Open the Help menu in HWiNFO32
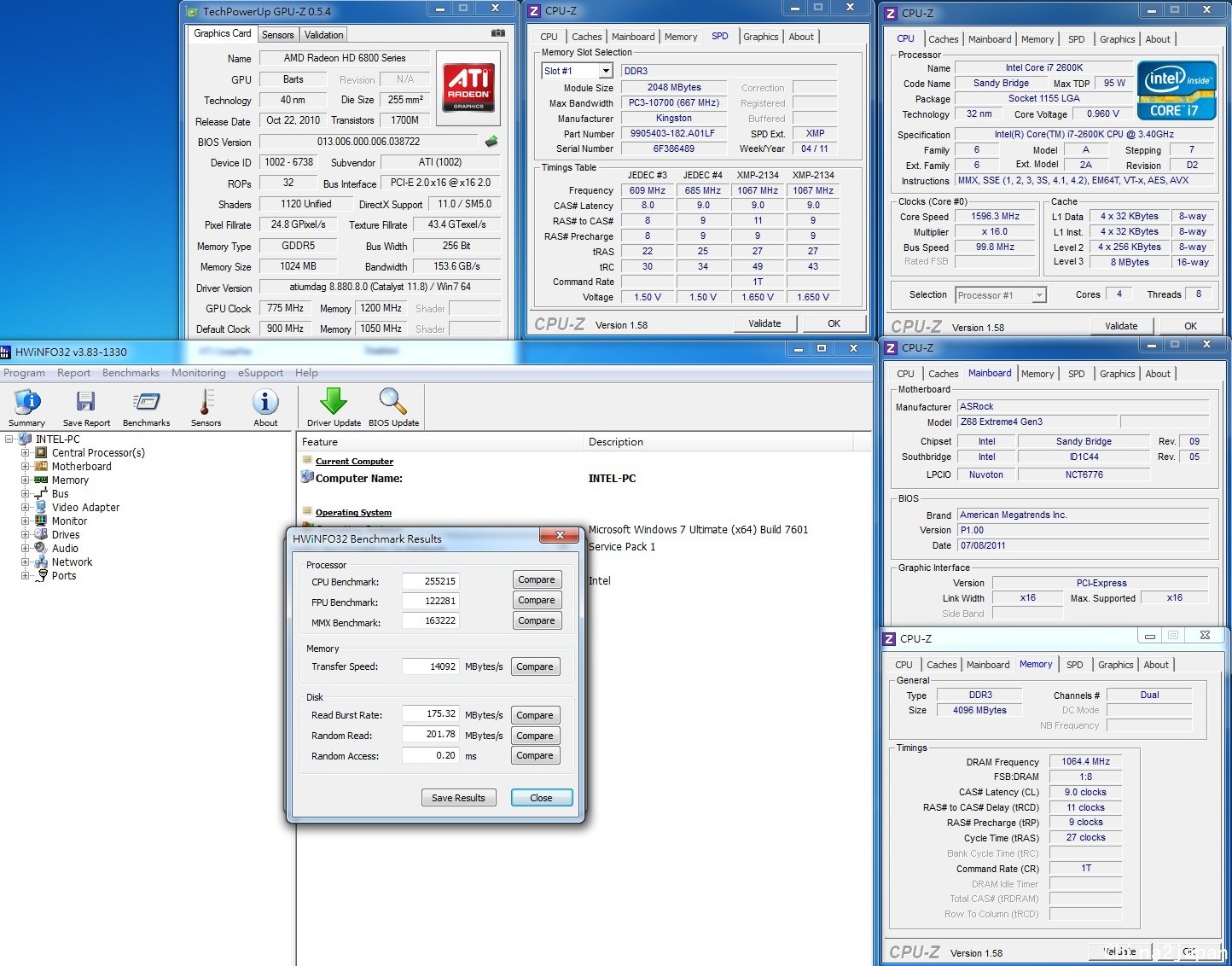 [306, 373]
